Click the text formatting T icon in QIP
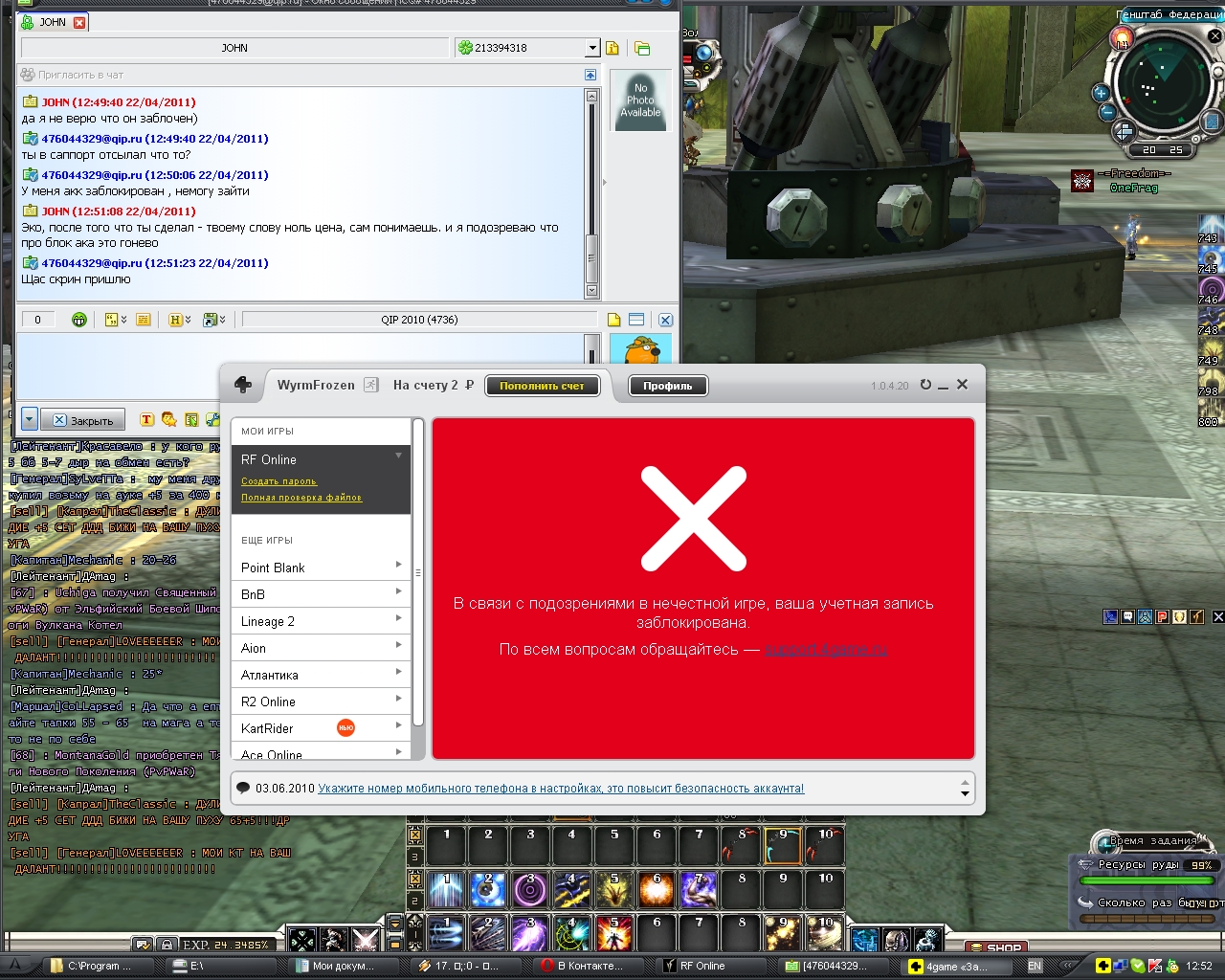The width and height of the screenshot is (1225, 980). 146,419
